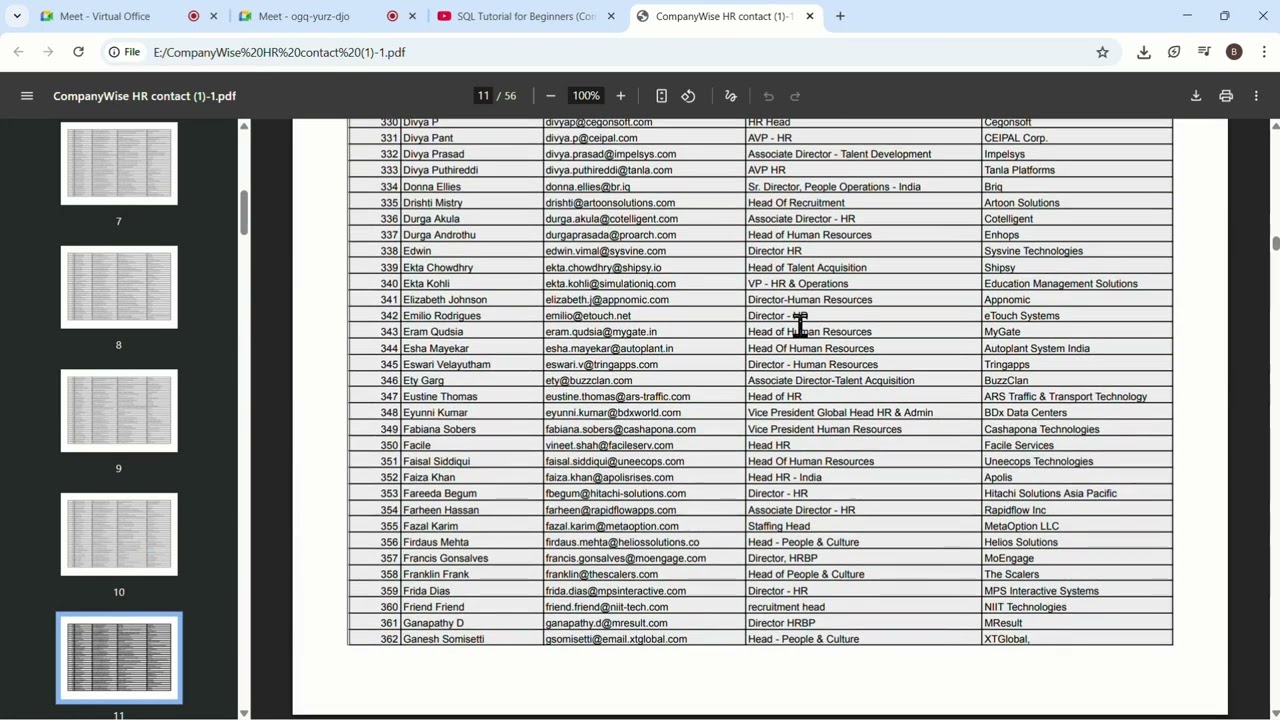Screen dimensions: 1280x720
Task: Open page 7 thumbnail
Action: (x=119, y=164)
